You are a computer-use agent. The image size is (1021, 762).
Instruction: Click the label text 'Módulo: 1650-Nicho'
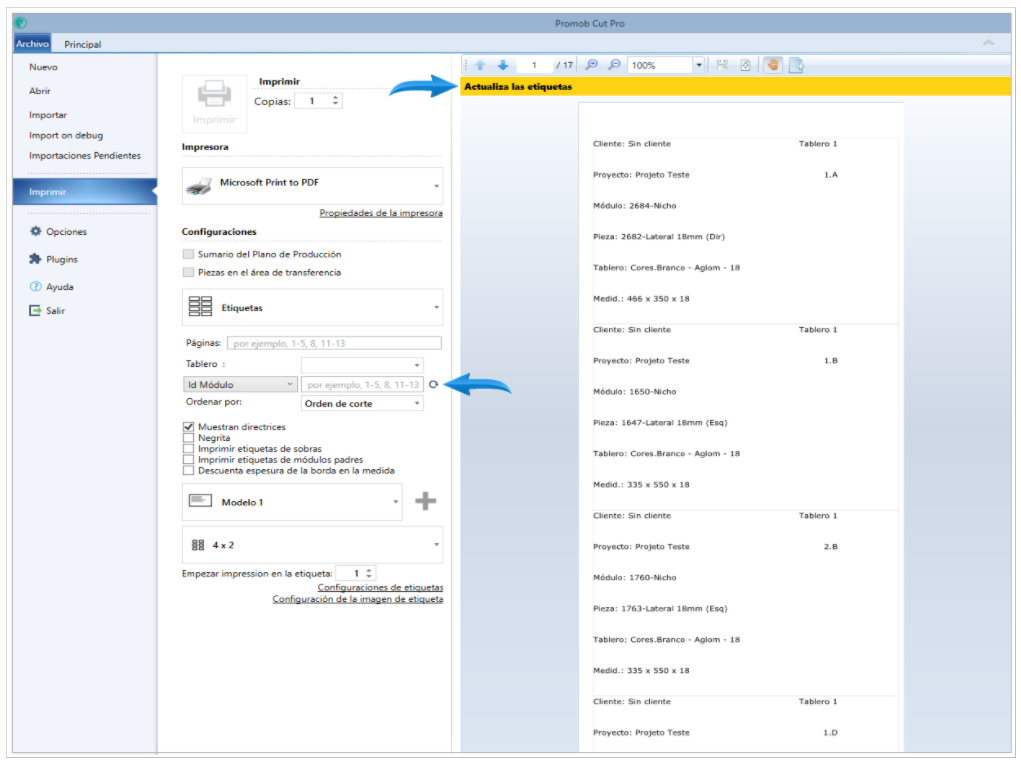(634, 391)
